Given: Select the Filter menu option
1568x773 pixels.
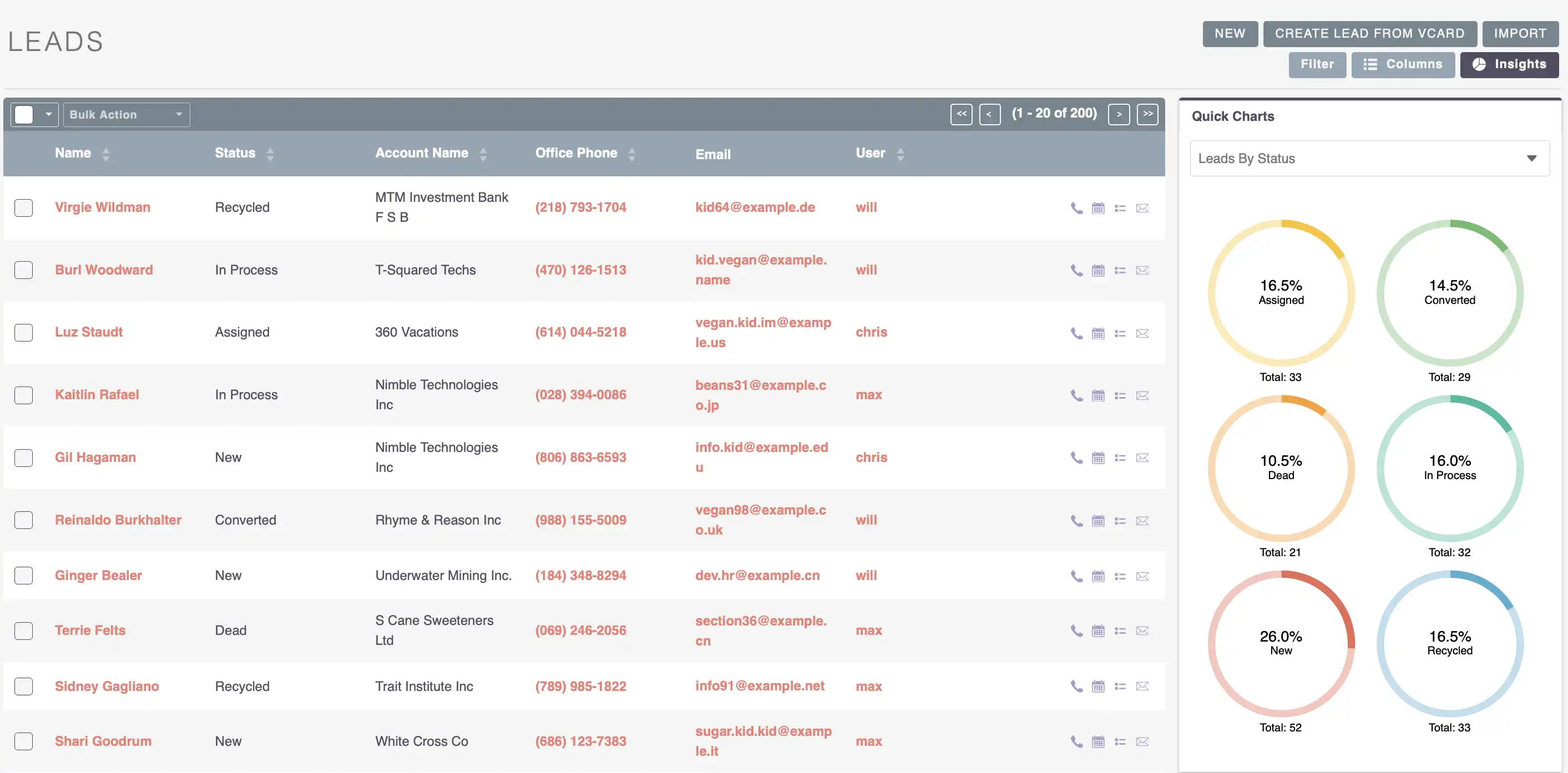Looking at the screenshot, I should click(x=1317, y=63).
